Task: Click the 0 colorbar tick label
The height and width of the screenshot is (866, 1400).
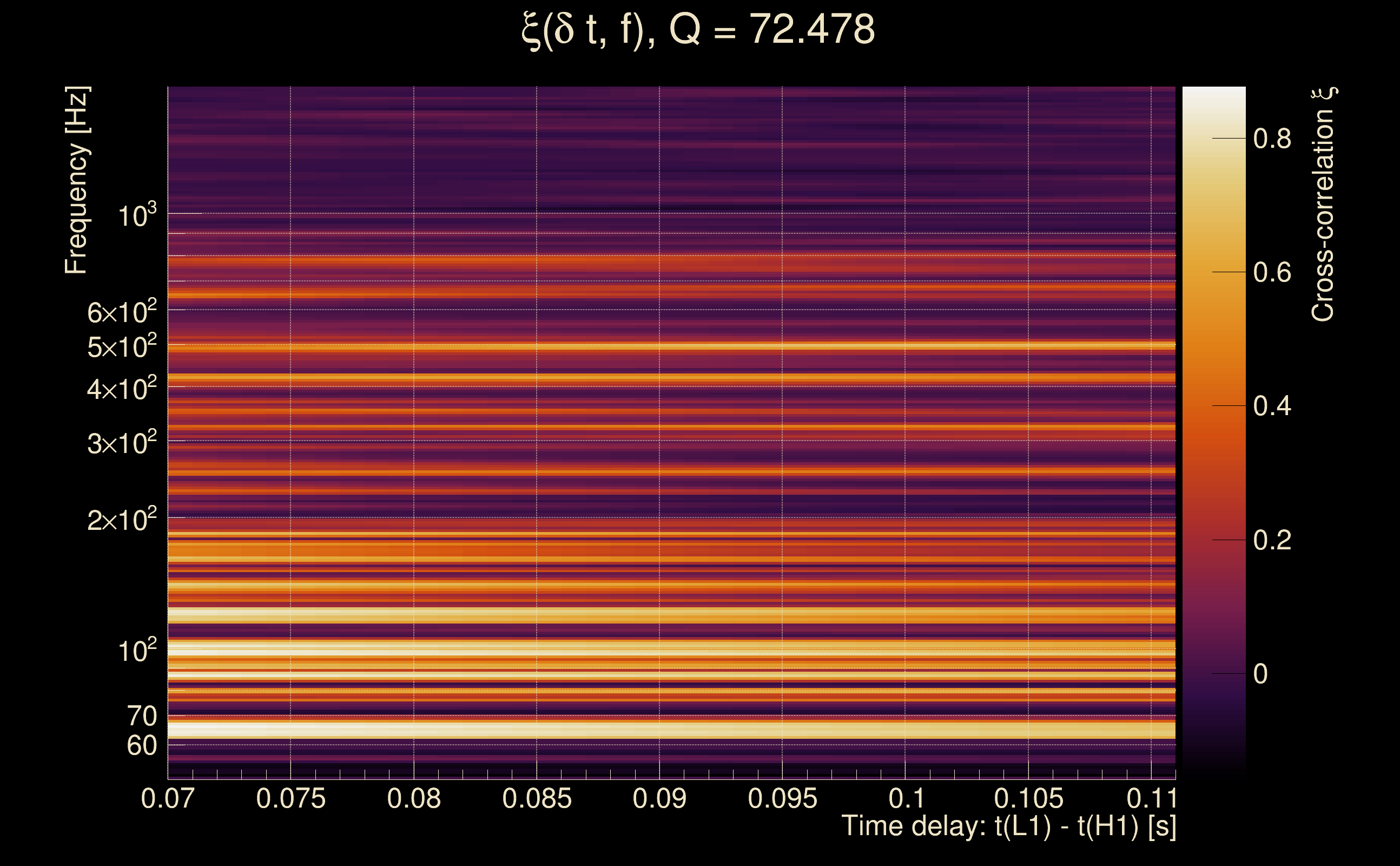Action: 1260,674
